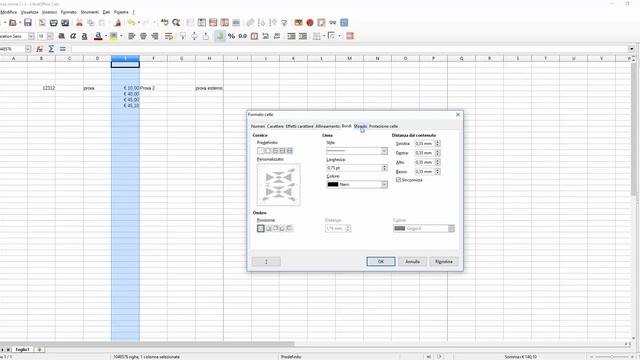The height and width of the screenshot is (360, 640).
Task: Click the Larghezza 0,75 pt field
Action: [354, 168]
